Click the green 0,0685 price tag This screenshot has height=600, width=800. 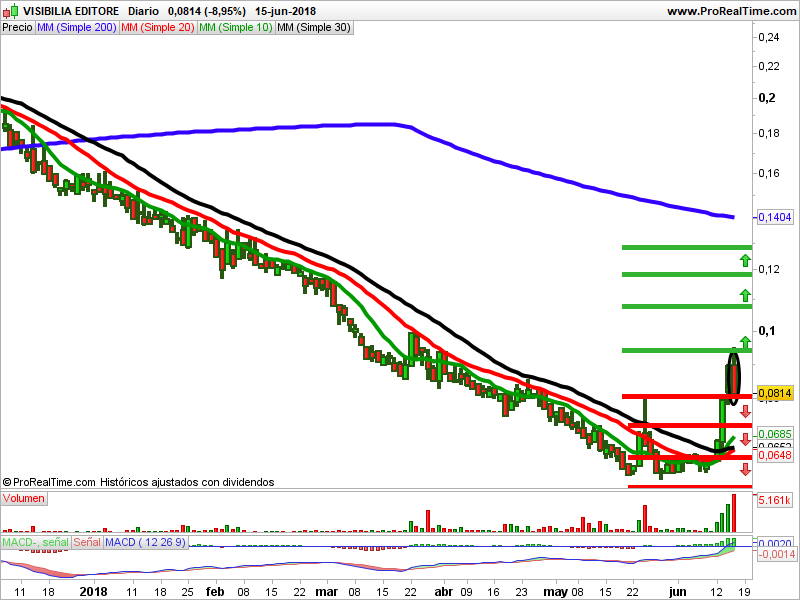click(775, 434)
